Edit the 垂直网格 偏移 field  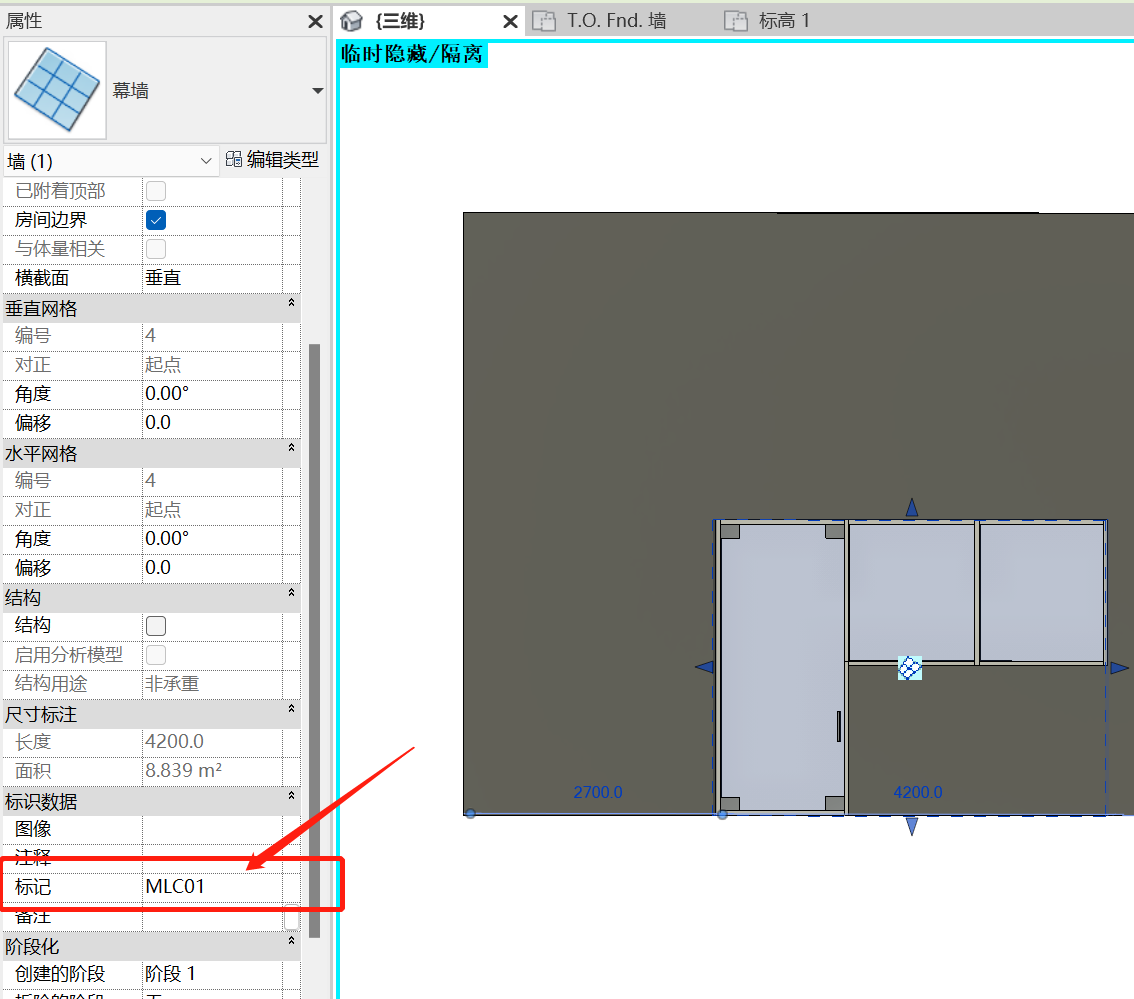212,422
